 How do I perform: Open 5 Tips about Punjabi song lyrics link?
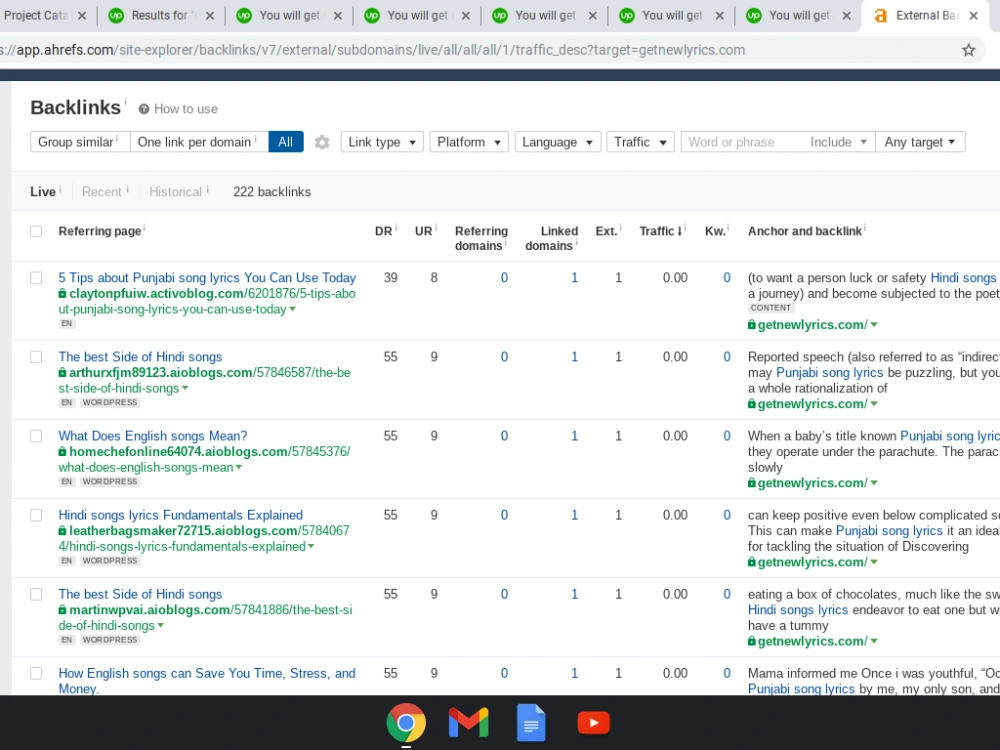pyautogui.click(x=207, y=277)
